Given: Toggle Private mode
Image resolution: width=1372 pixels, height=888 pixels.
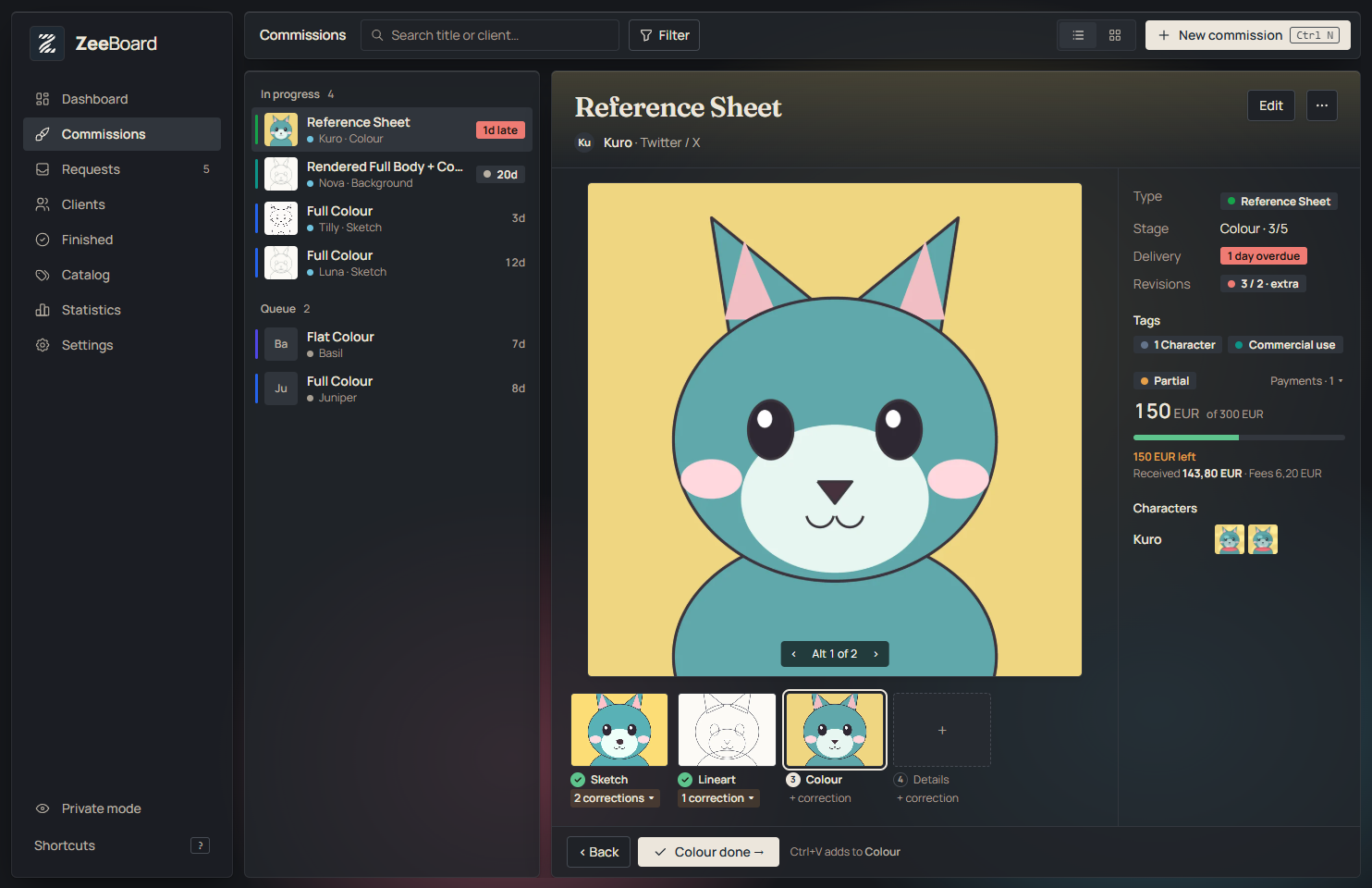Looking at the screenshot, I should (122, 808).
